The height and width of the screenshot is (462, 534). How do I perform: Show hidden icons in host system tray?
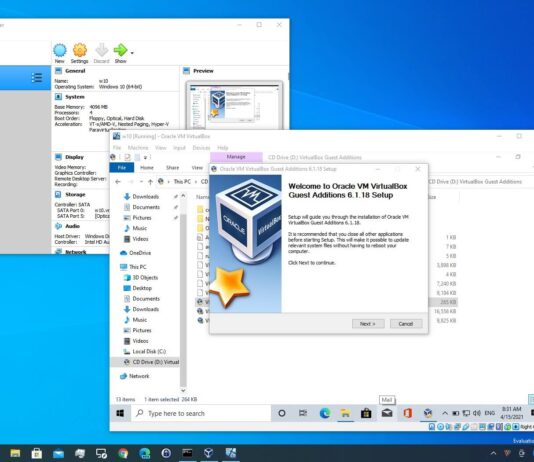493,453
